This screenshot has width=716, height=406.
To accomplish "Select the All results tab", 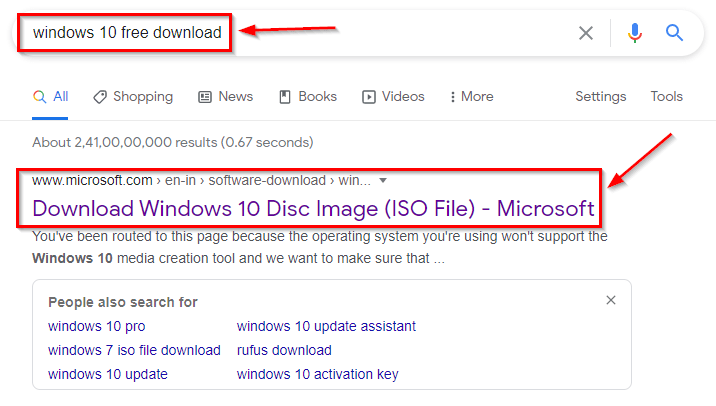I will pyautogui.click(x=50, y=97).
